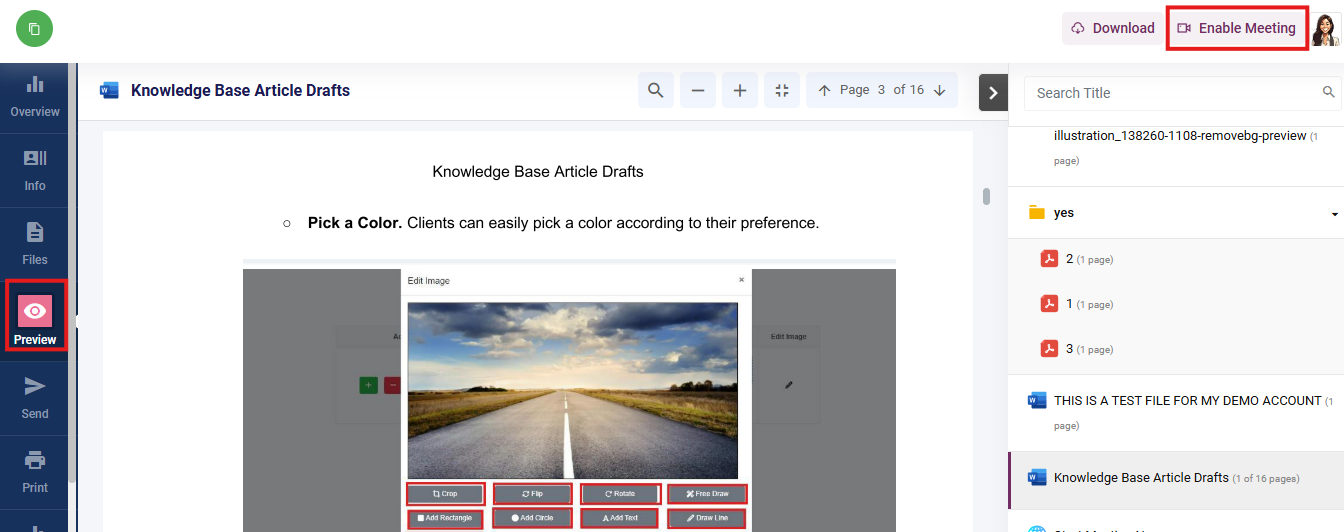This screenshot has height=532, width=1344.
Task: Select the 'yes' folder row
Action: point(1176,213)
